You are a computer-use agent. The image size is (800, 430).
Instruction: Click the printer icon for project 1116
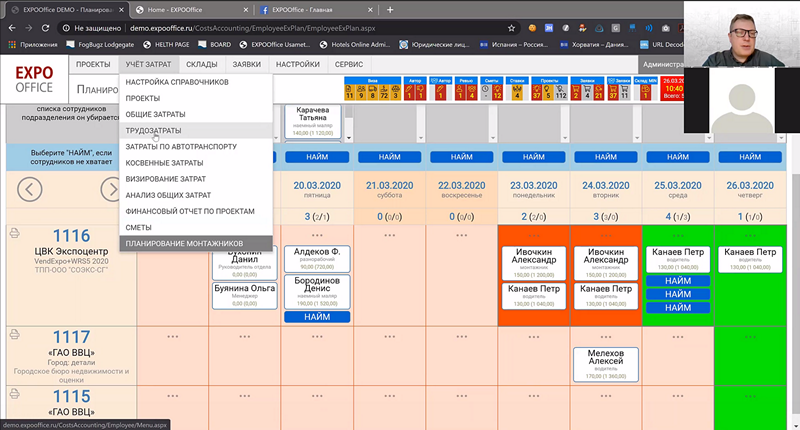(x=15, y=233)
